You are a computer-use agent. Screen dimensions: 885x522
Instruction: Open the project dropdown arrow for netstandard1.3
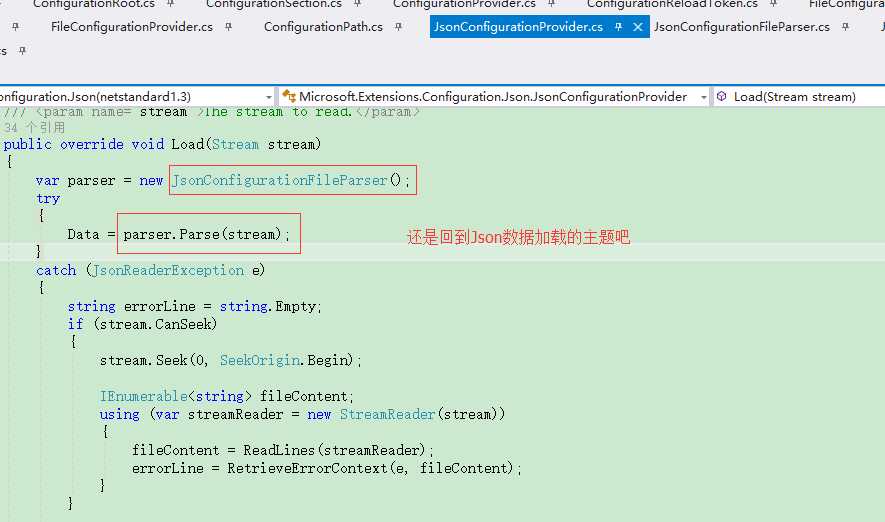(269, 97)
